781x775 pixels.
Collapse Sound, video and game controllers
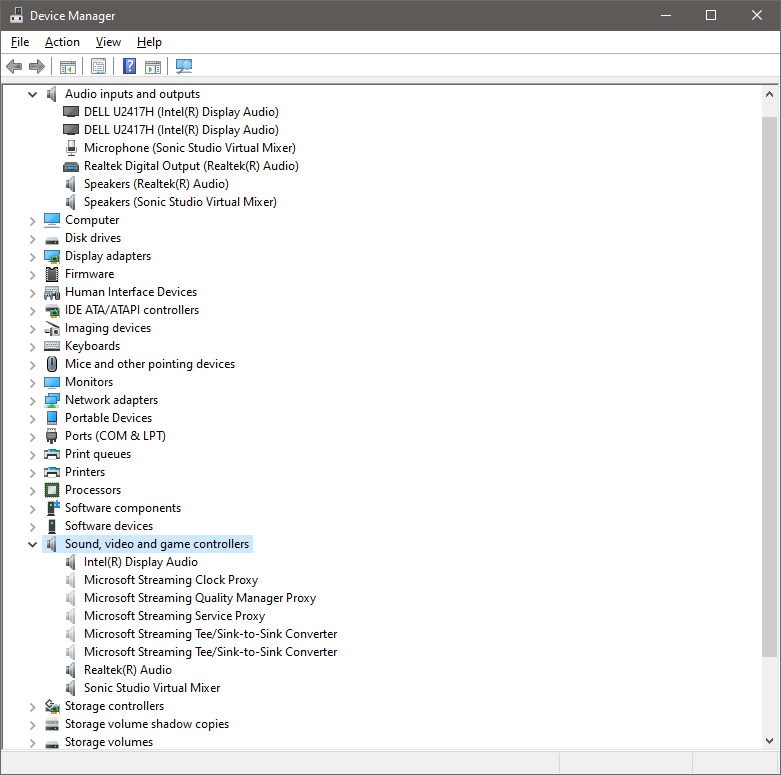coord(32,544)
